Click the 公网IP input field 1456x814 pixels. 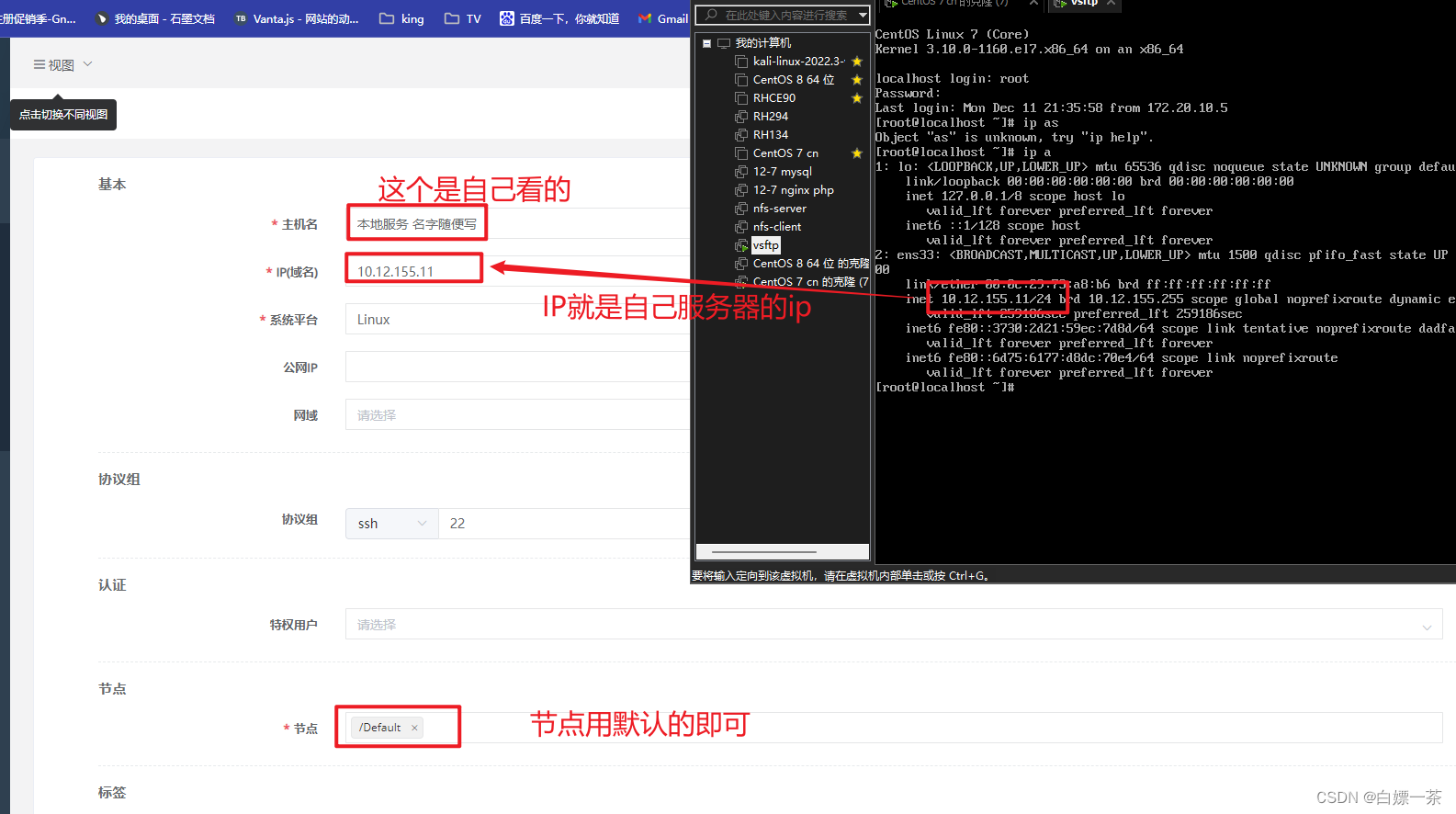click(517, 367)
